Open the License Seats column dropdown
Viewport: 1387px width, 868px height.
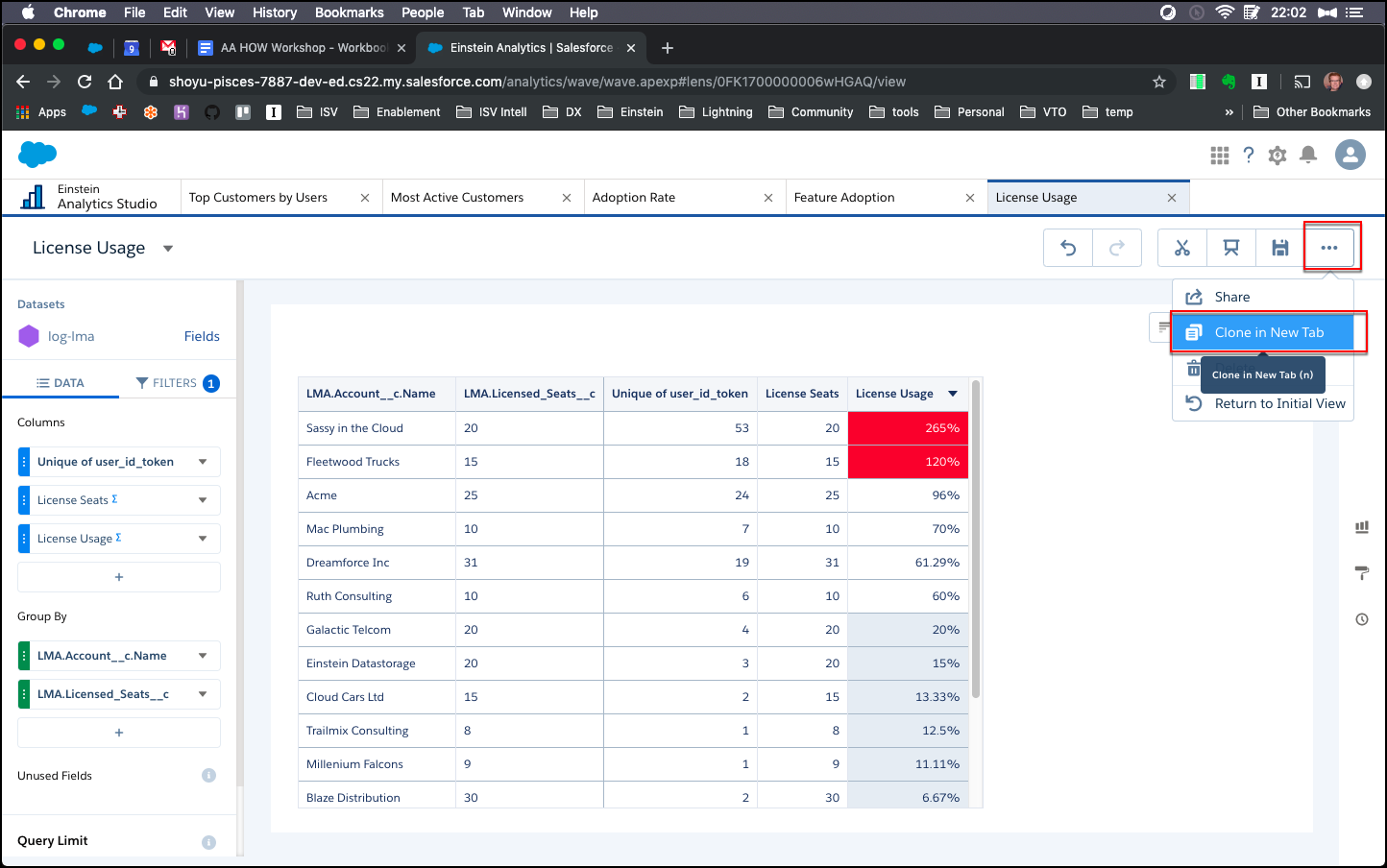pos(203,500)
